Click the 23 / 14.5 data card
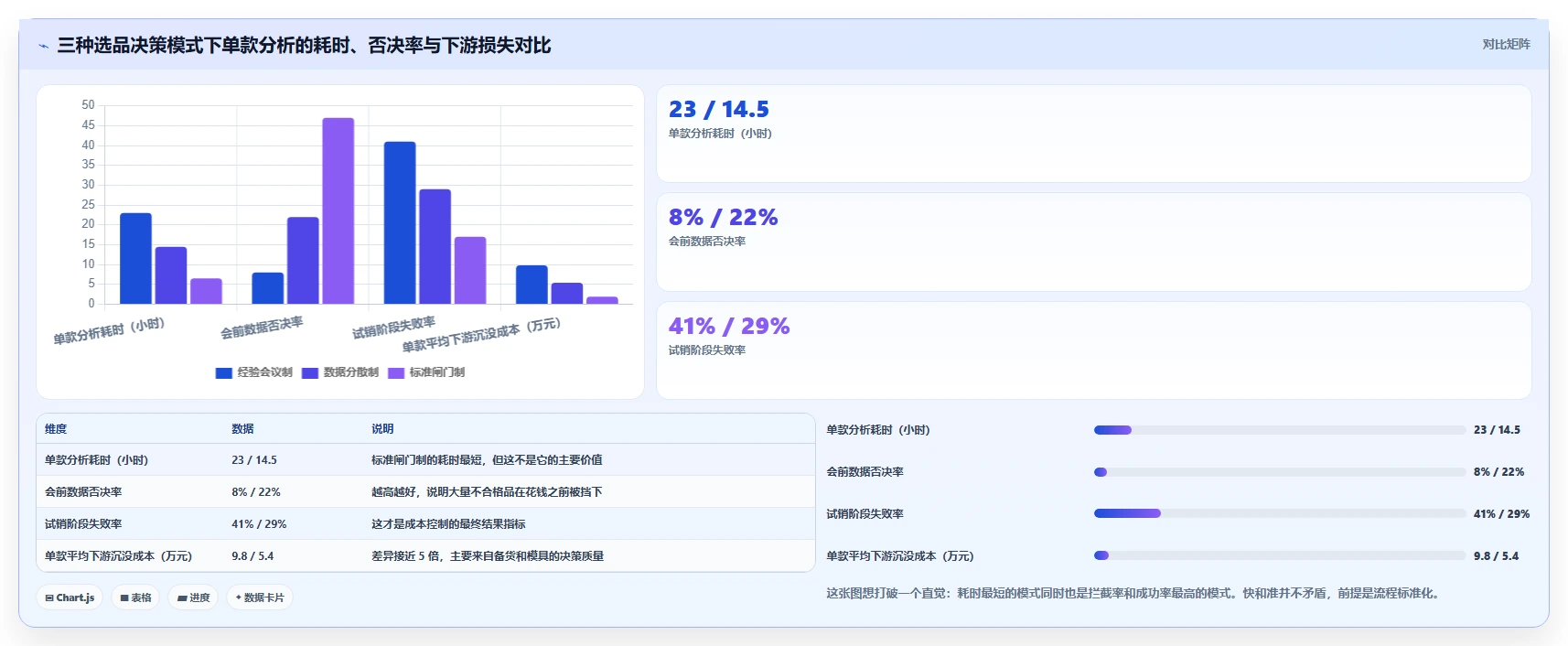The height and width of the screenshot is (646, 1568). click(1094, 134)
